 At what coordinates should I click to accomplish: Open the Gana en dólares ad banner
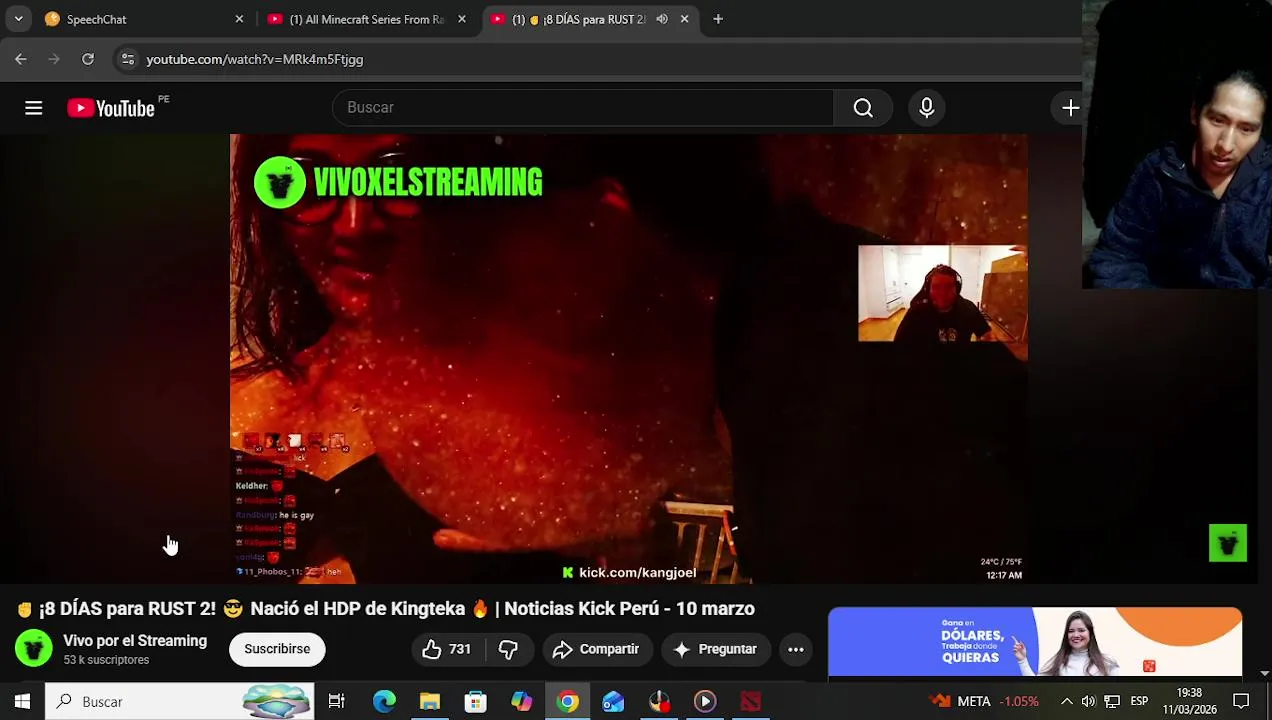(1035, 643)
